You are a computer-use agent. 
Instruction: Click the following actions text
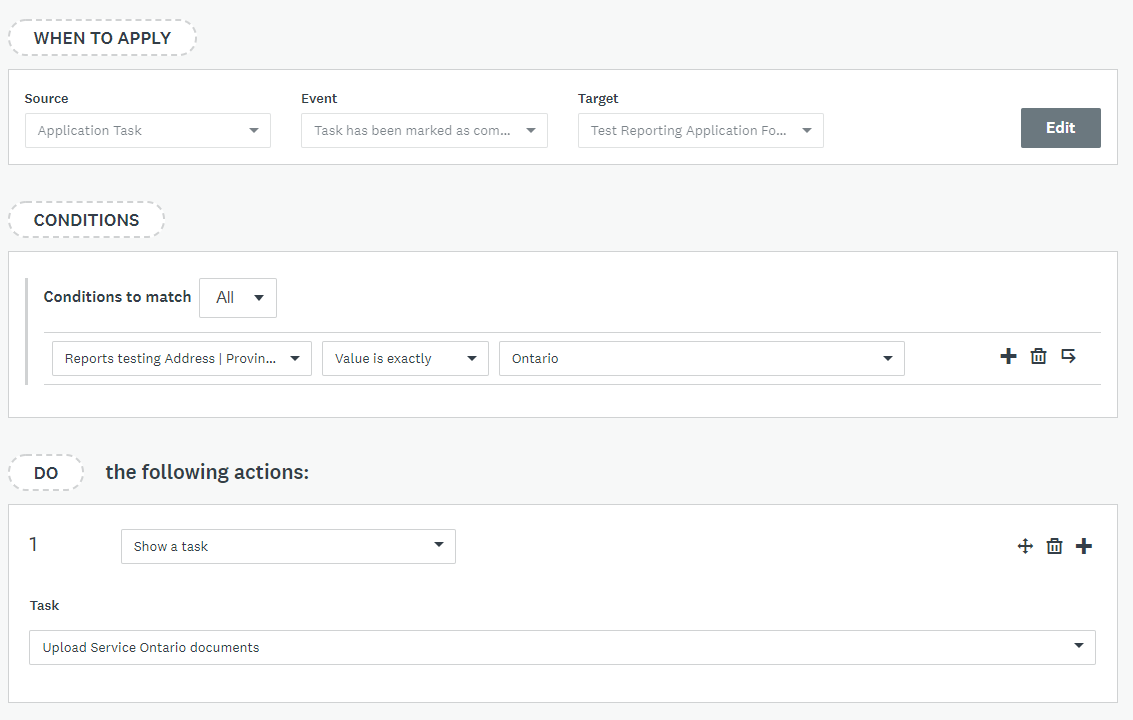(207, 472)
